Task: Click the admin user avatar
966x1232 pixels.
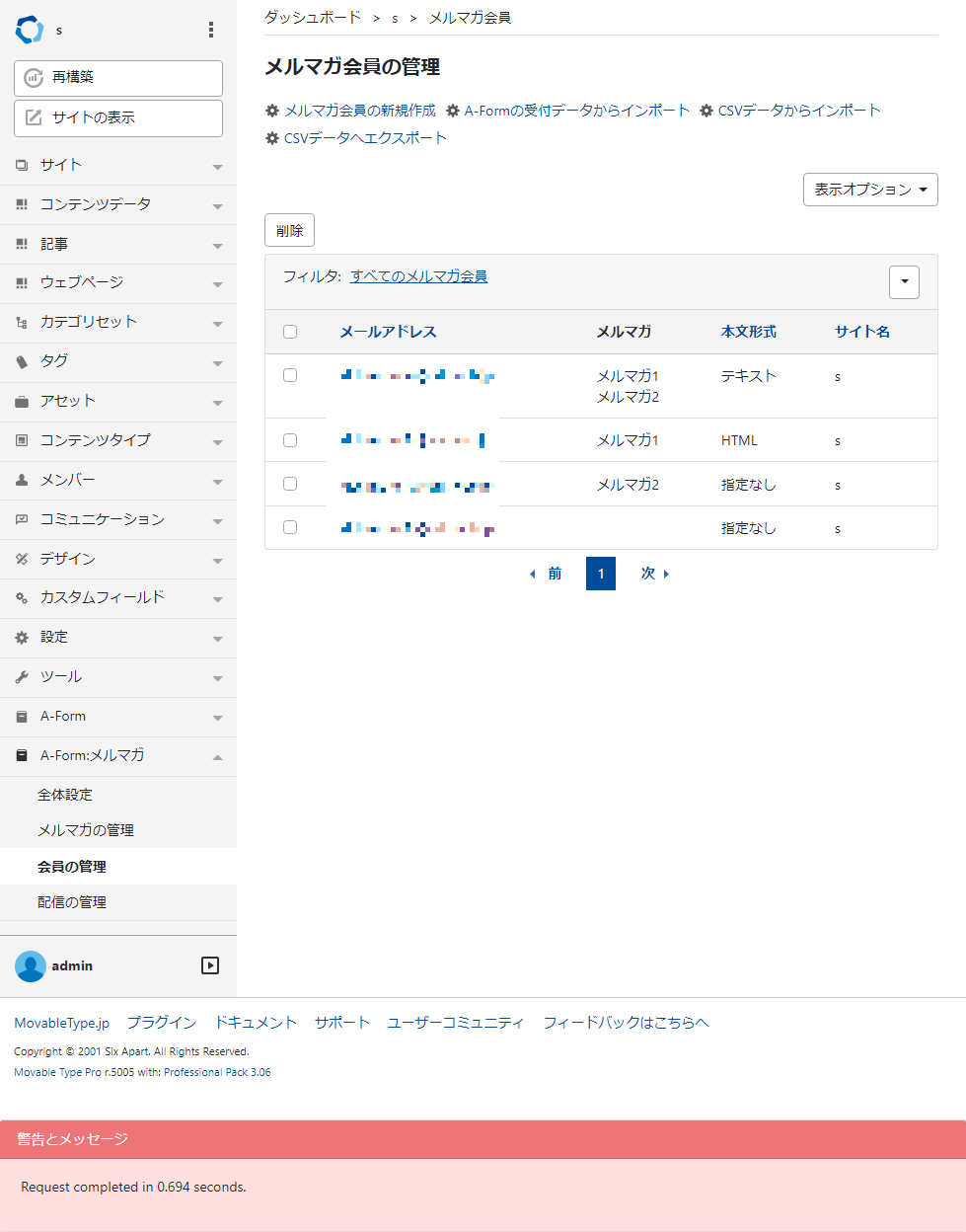Action: coord(31,965)
